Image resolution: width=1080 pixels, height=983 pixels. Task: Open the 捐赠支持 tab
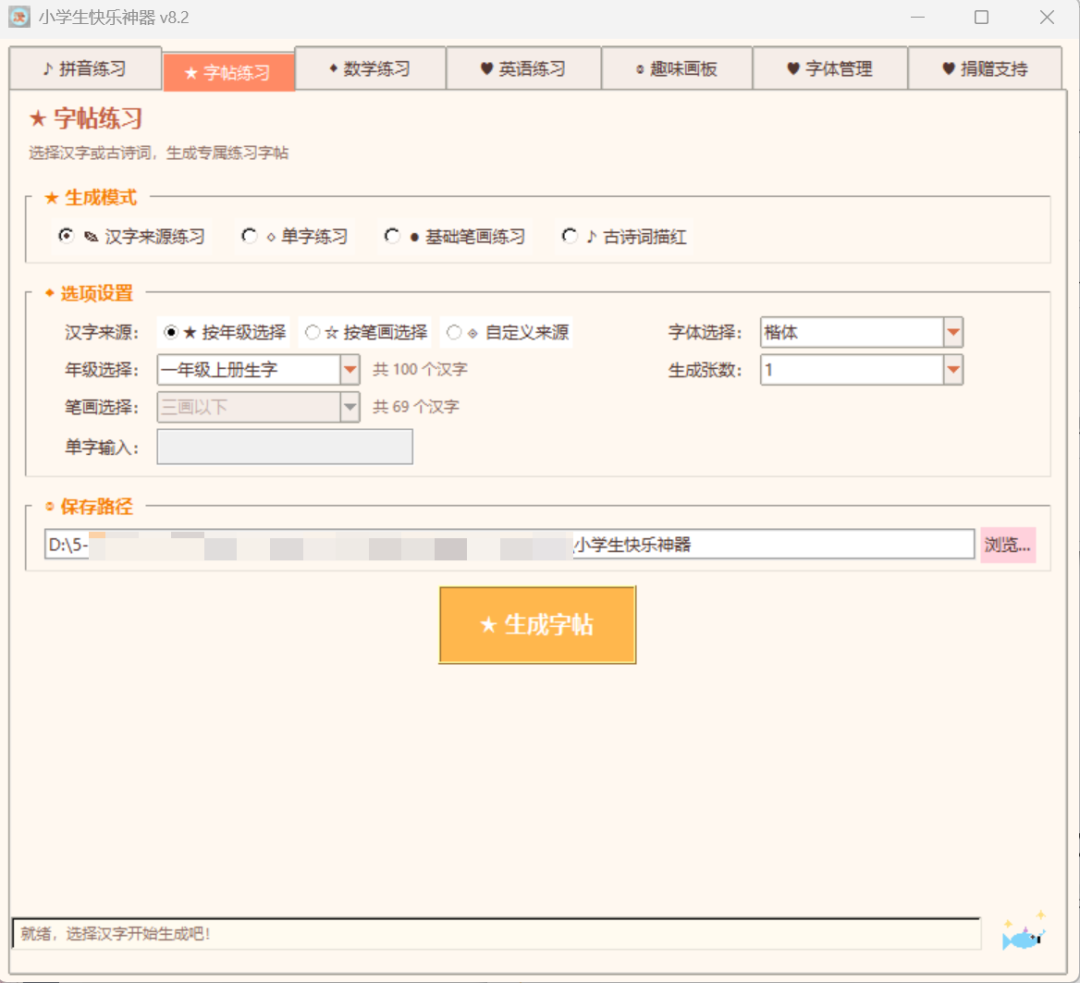pos(985,68)
